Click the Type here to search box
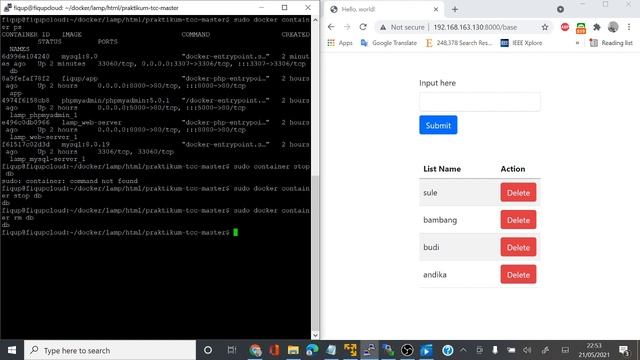 tap(110, 350)
